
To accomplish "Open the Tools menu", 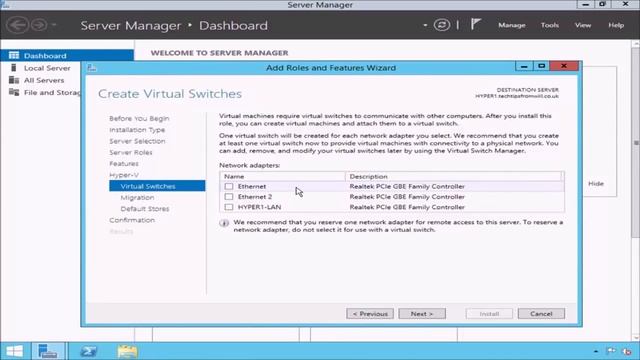I will [549, 25].
